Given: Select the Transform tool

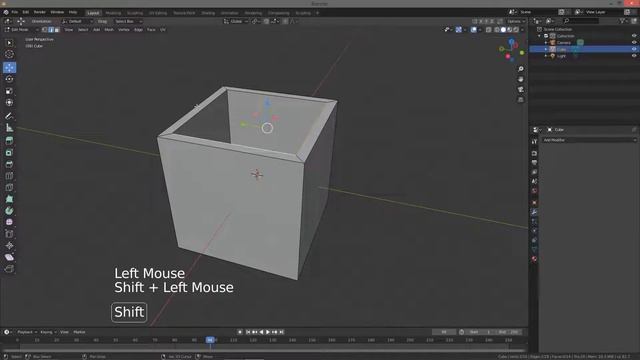Looking at the screenshot, I should coord(9,103).
